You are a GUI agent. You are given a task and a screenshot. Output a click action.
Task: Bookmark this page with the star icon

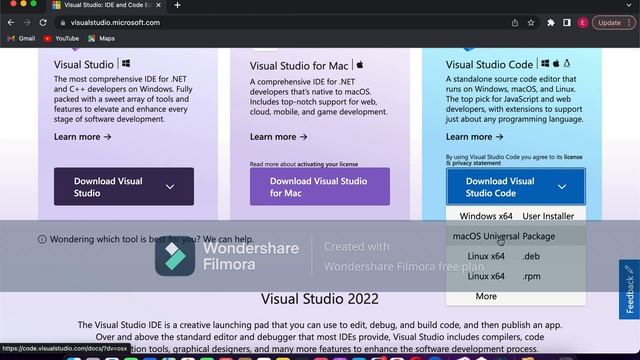click(531, 23)
